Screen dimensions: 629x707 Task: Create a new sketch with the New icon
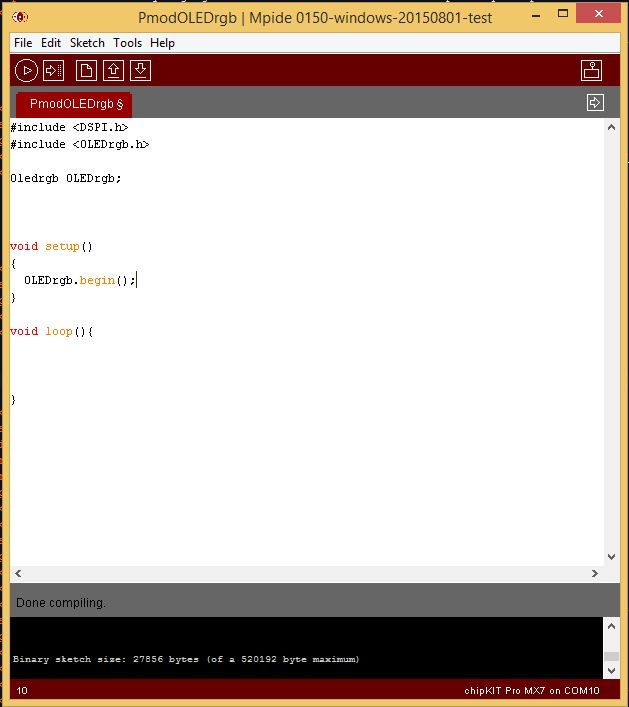[86, 71]
